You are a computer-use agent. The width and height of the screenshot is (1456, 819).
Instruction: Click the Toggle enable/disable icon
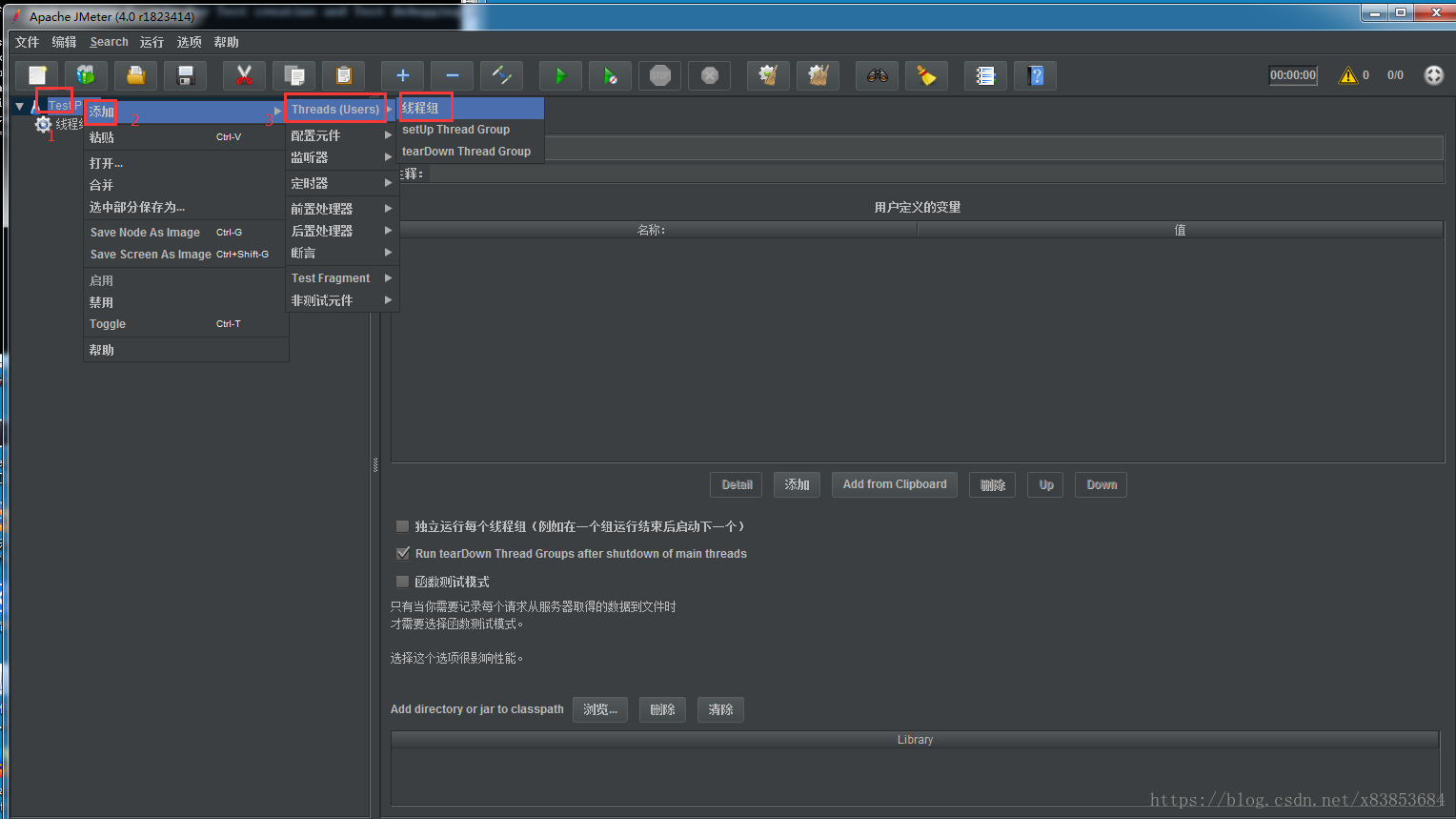pos(502,75)
